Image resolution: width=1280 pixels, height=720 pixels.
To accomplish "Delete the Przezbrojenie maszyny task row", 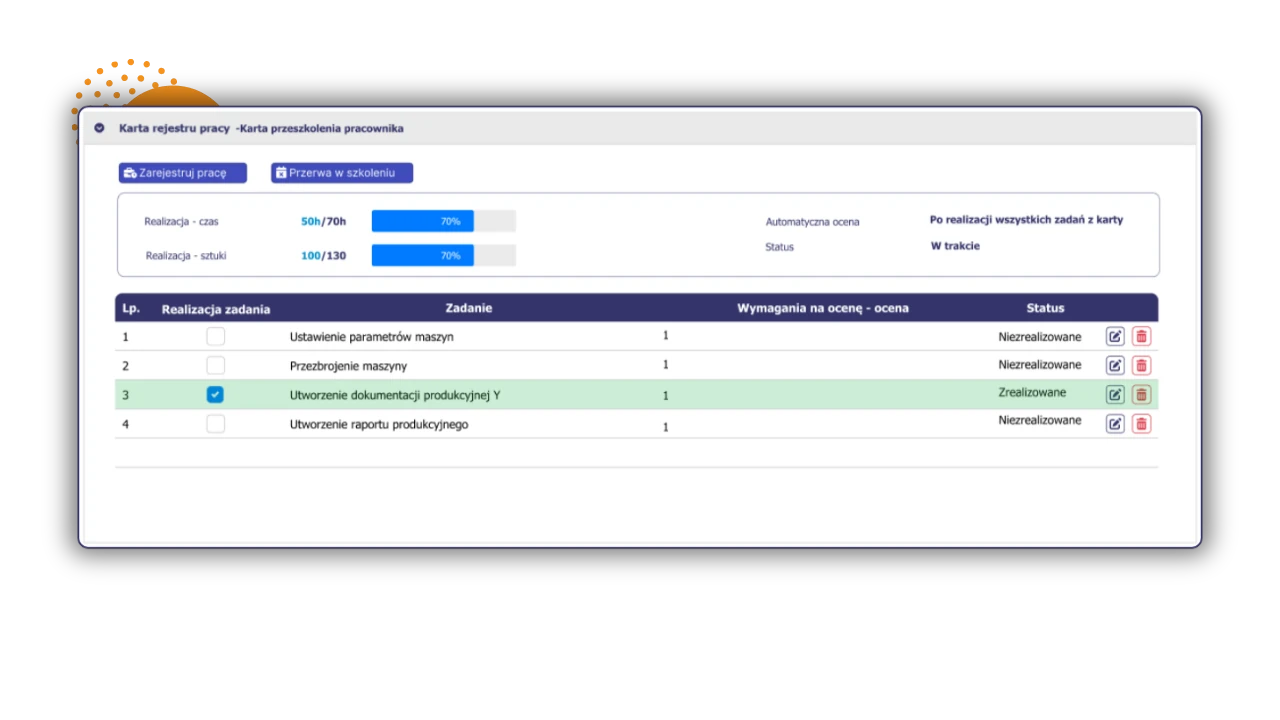I will (x=1141, y=365).
